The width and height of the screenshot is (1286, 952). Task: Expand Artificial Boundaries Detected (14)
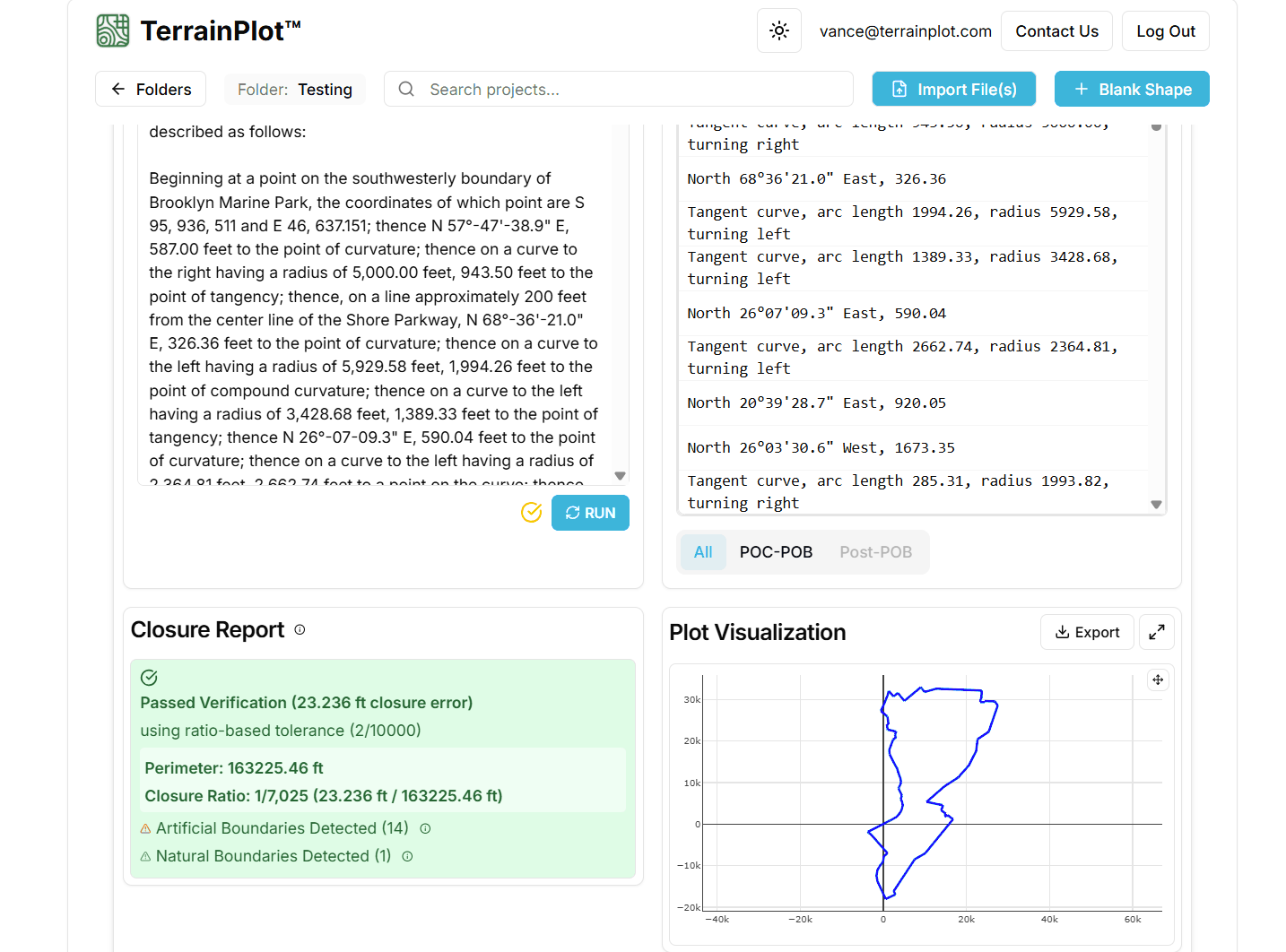pyautogui.click(x=282, y=828)
